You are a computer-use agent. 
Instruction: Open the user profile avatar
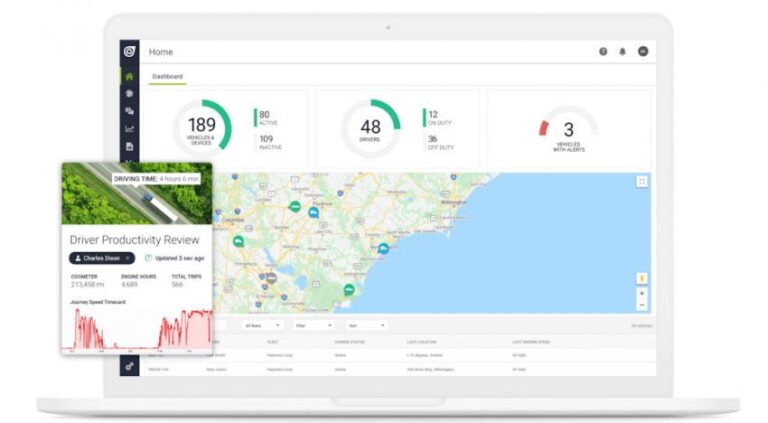643,51
